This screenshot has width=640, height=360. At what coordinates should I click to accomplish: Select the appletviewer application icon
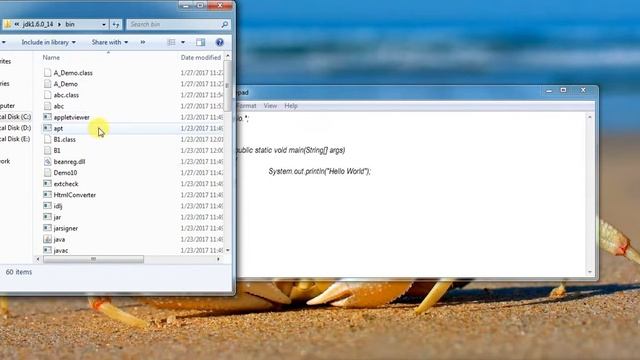[47, 117]
